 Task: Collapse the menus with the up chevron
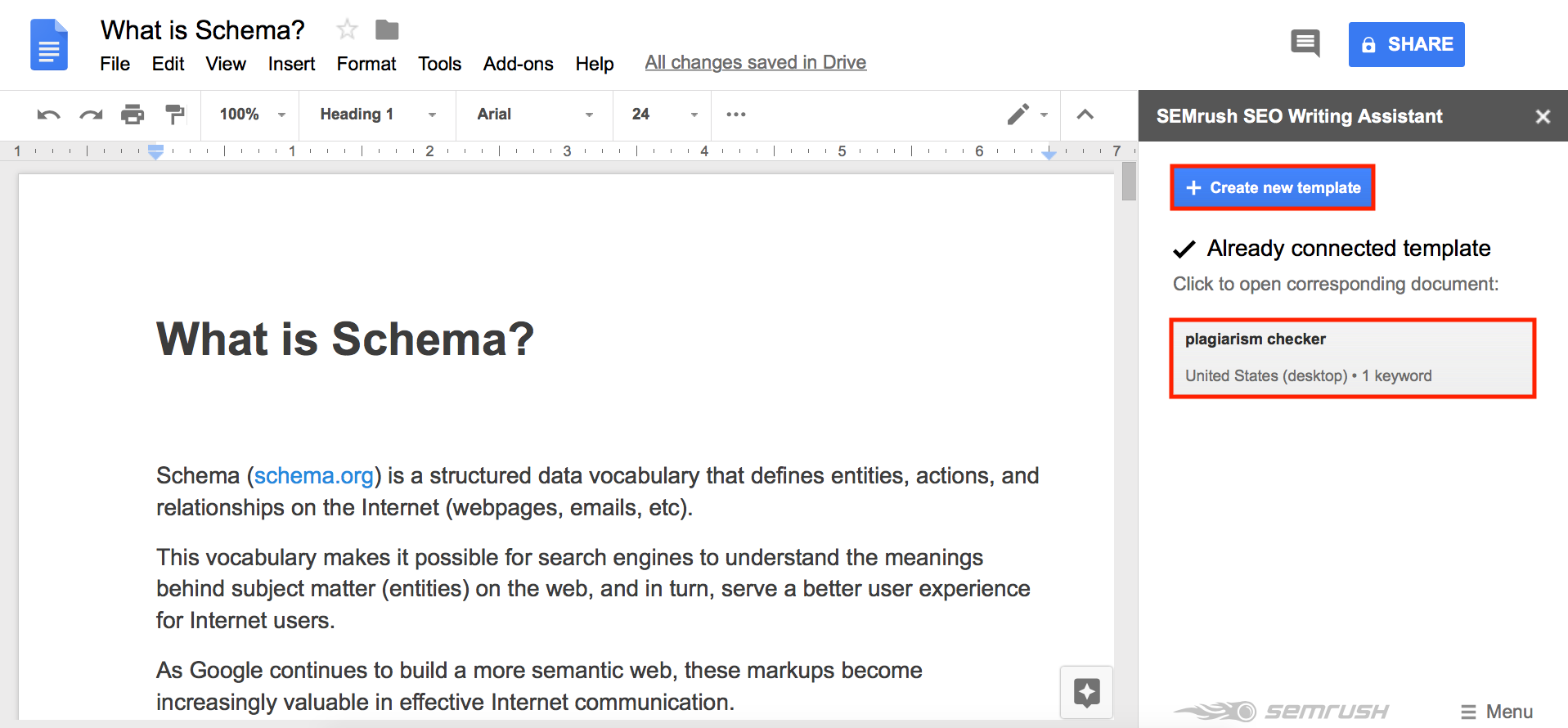coord(1085,115)
